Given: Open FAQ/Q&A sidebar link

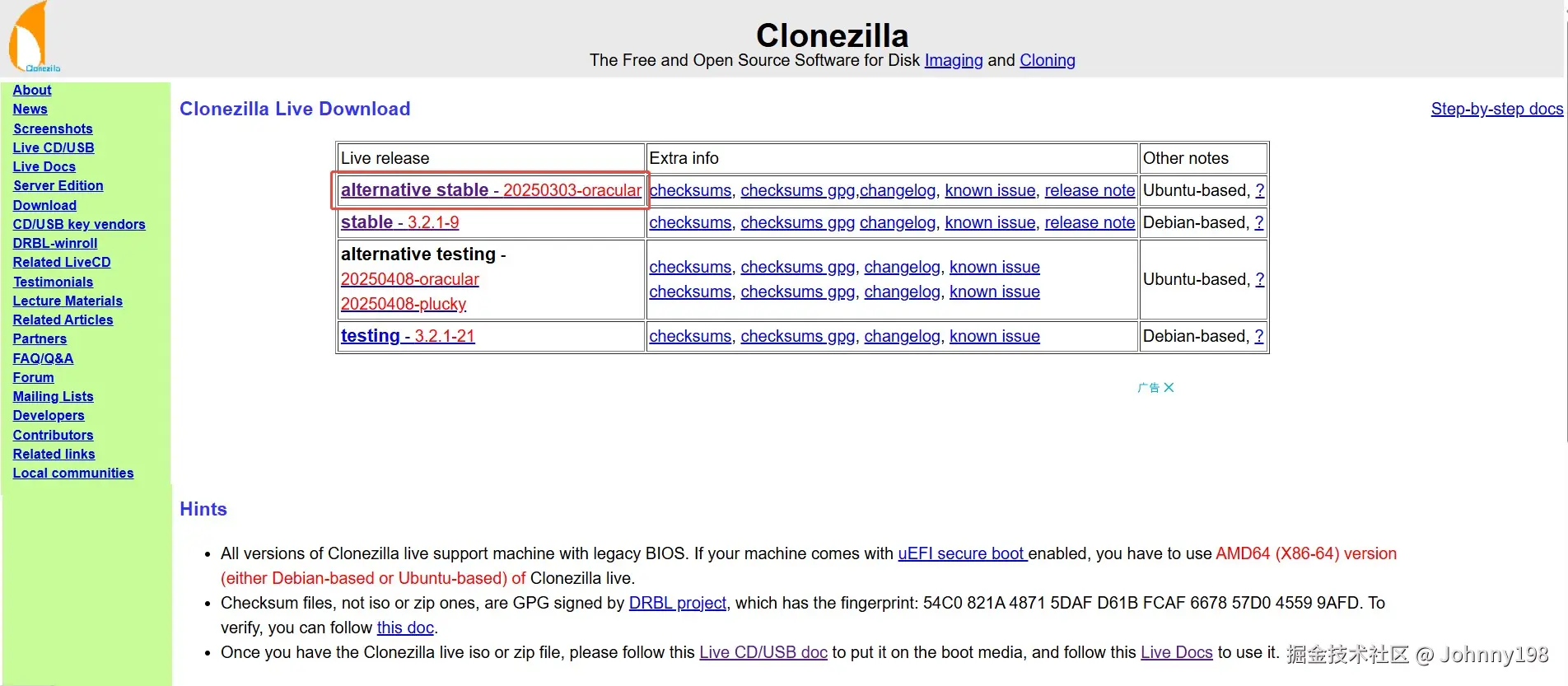Looking at the screenshot, I should pyautogui.click(x=43, y=358).
